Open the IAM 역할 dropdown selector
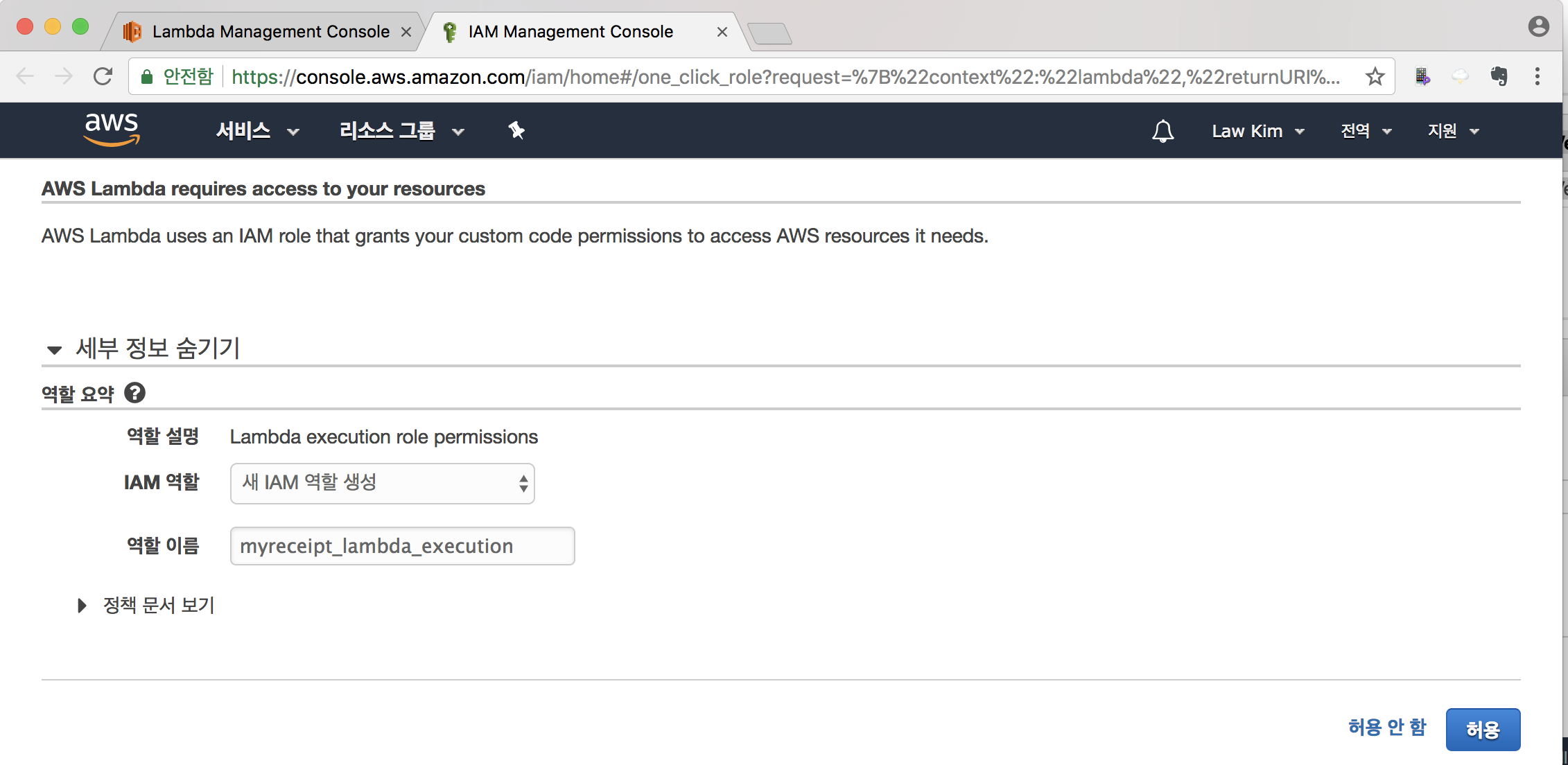The height and width of the screenshot is (765, 1568). pyautogui.click(x=382, y=483)
